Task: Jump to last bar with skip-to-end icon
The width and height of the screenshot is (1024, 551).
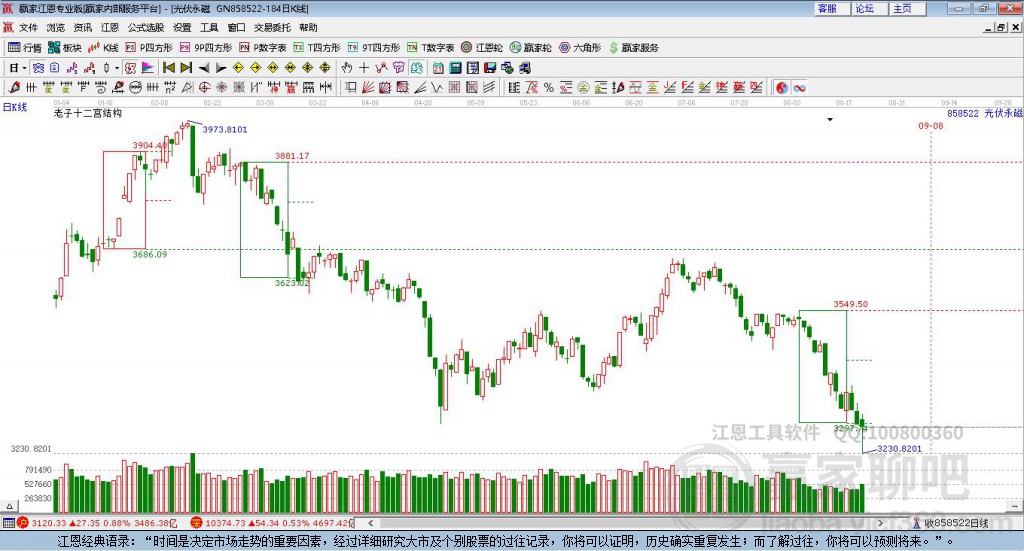Action: 186,68
